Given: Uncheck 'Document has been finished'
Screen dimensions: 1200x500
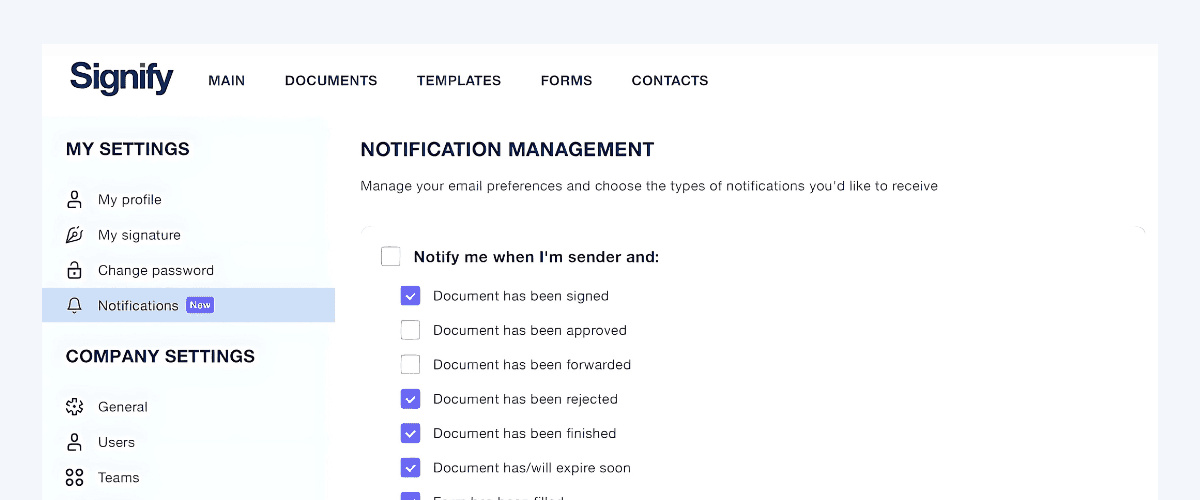Looking at the screenshot, I should point(410,433).
